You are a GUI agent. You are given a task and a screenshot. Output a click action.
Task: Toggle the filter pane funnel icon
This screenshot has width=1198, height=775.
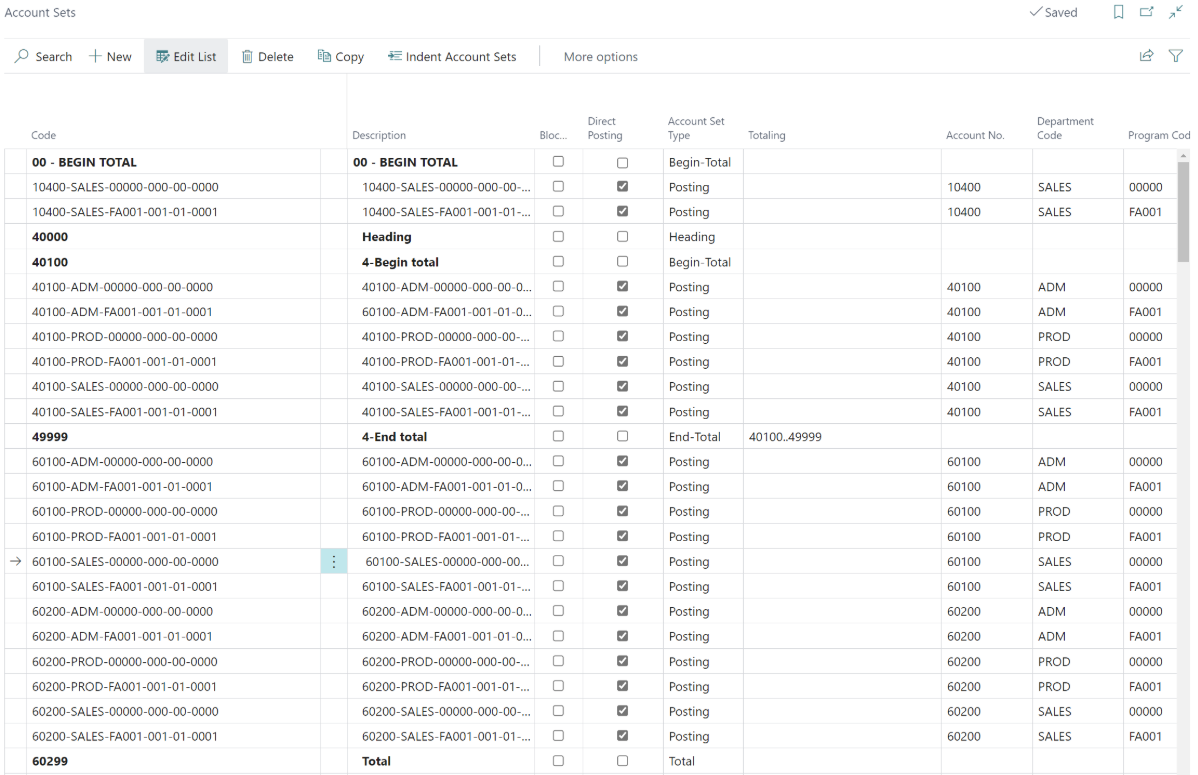[x=1176, y=57]
